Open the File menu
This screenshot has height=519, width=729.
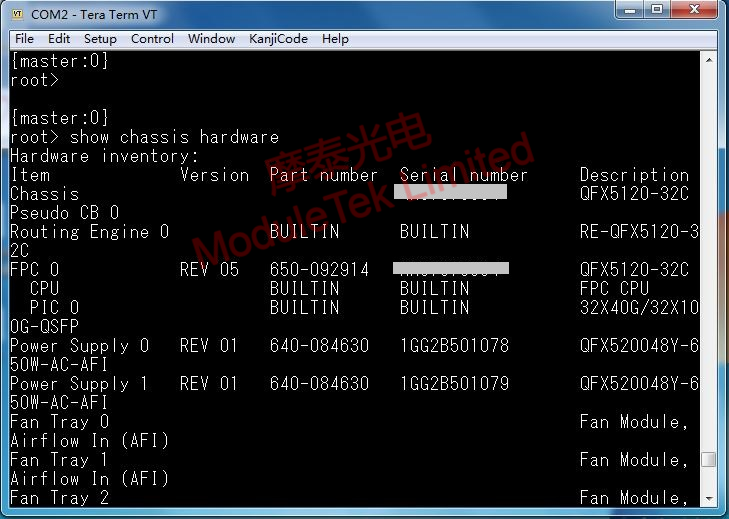click(24, 39)
